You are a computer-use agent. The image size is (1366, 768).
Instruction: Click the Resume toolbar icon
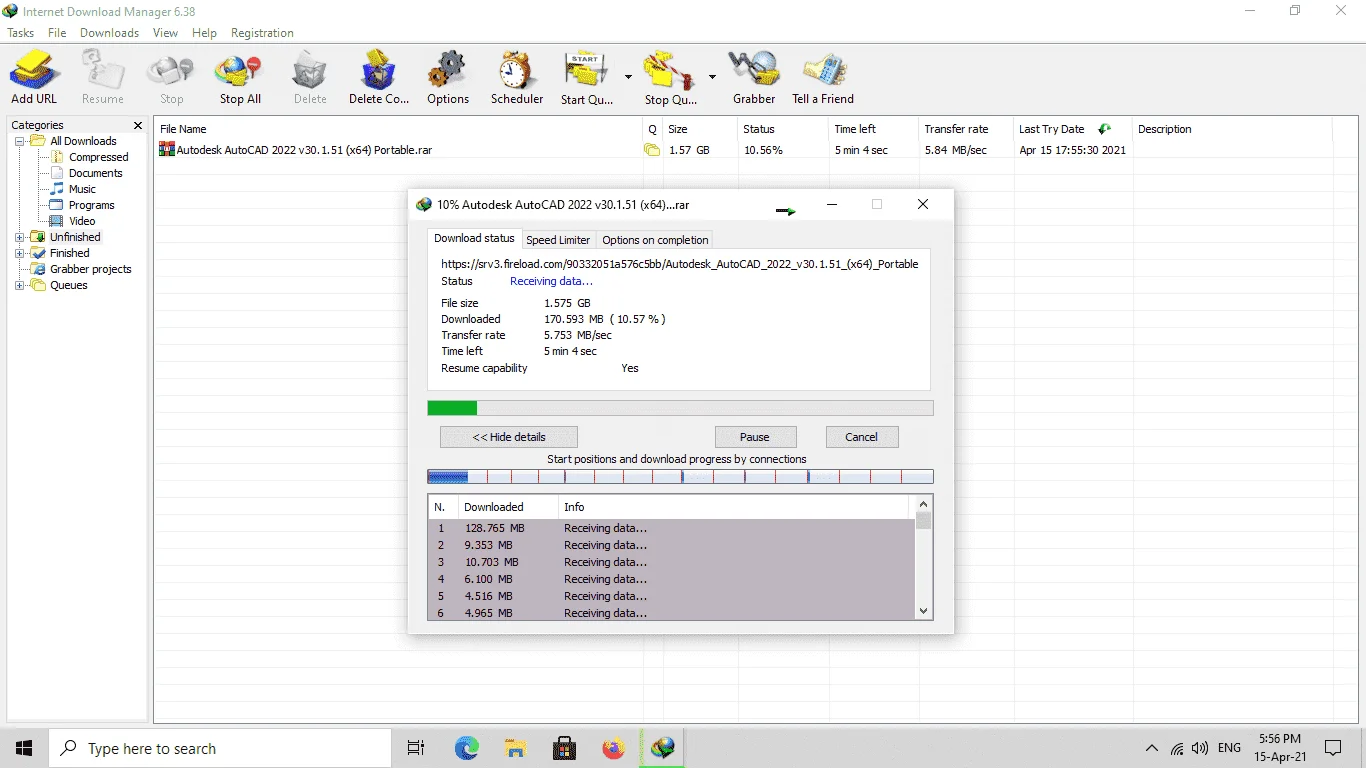coord(103,78)
